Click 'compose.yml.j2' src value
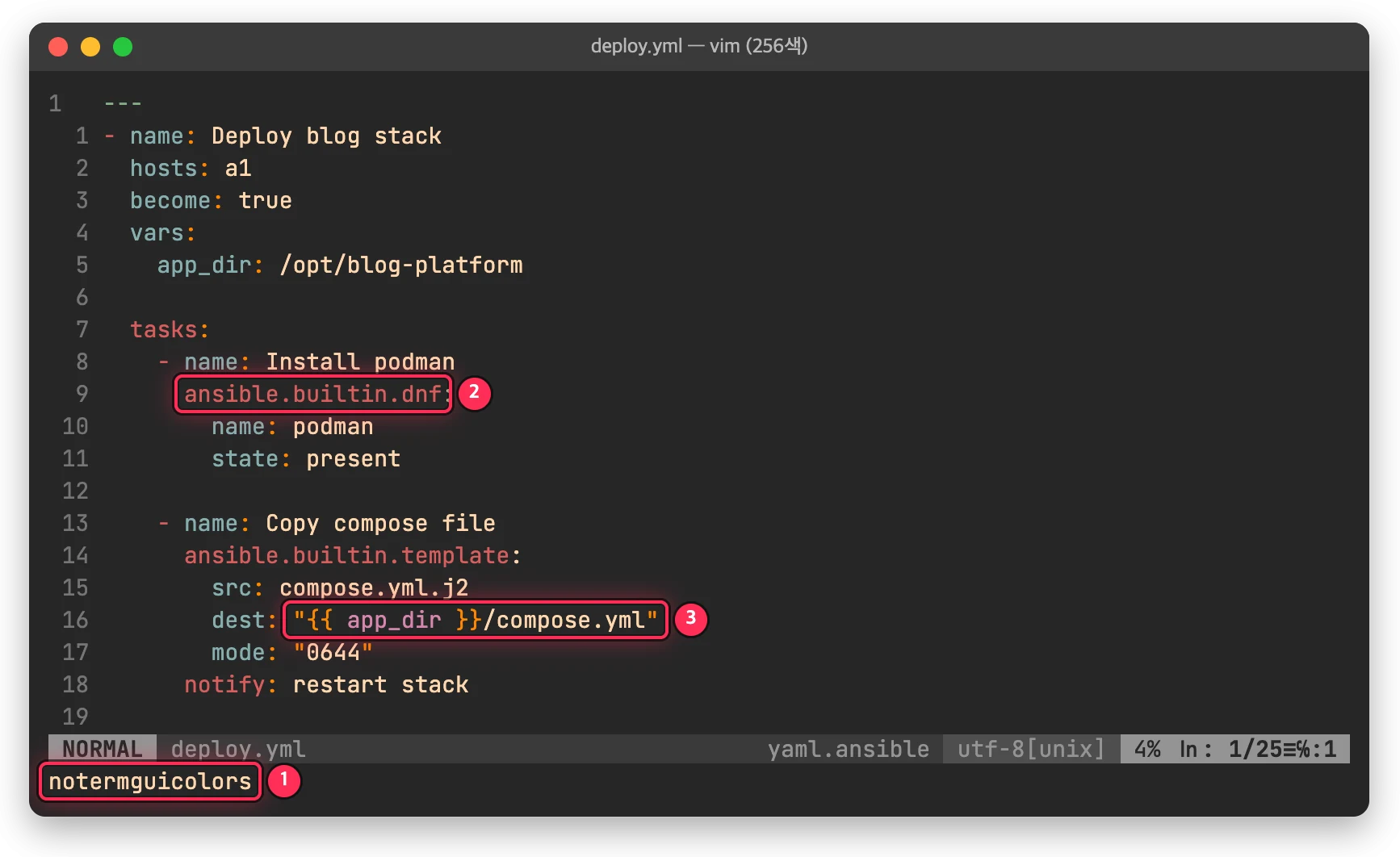Screen dimensions: 1400x857 click(x=374, y=587)
